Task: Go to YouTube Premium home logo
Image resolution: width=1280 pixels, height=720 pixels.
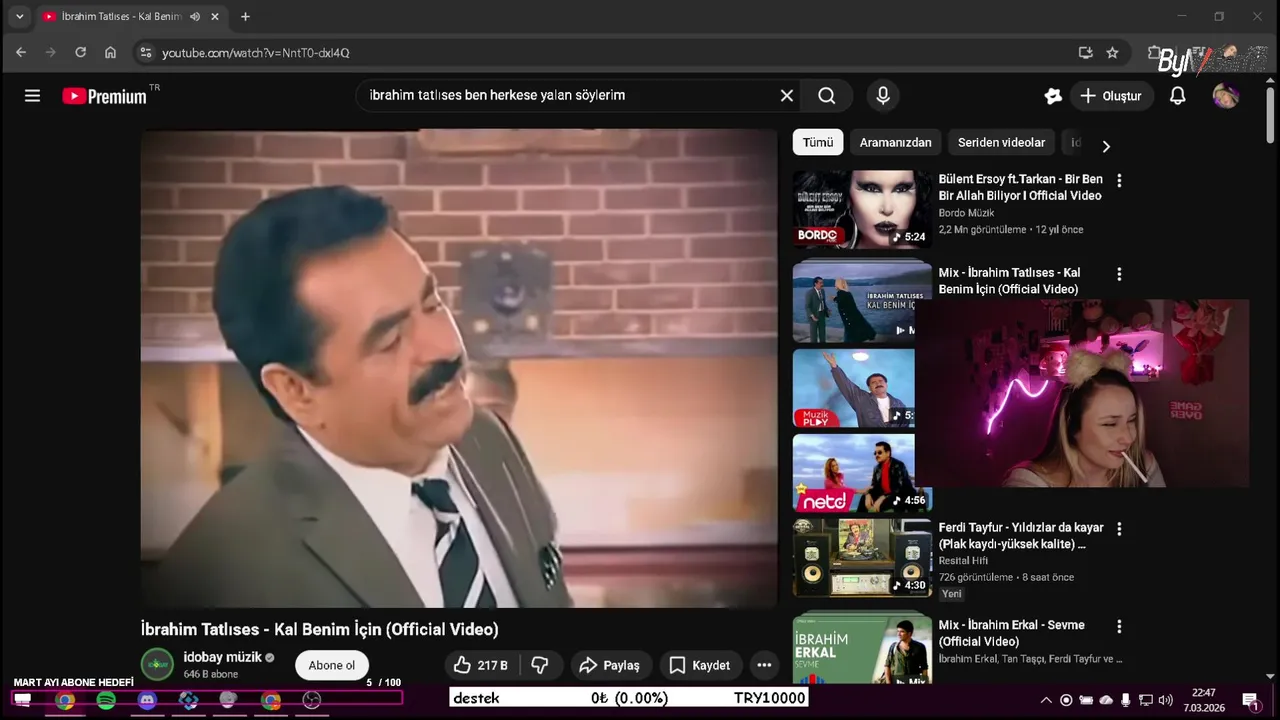Action: pyautogui.click(x=104, y=96)
